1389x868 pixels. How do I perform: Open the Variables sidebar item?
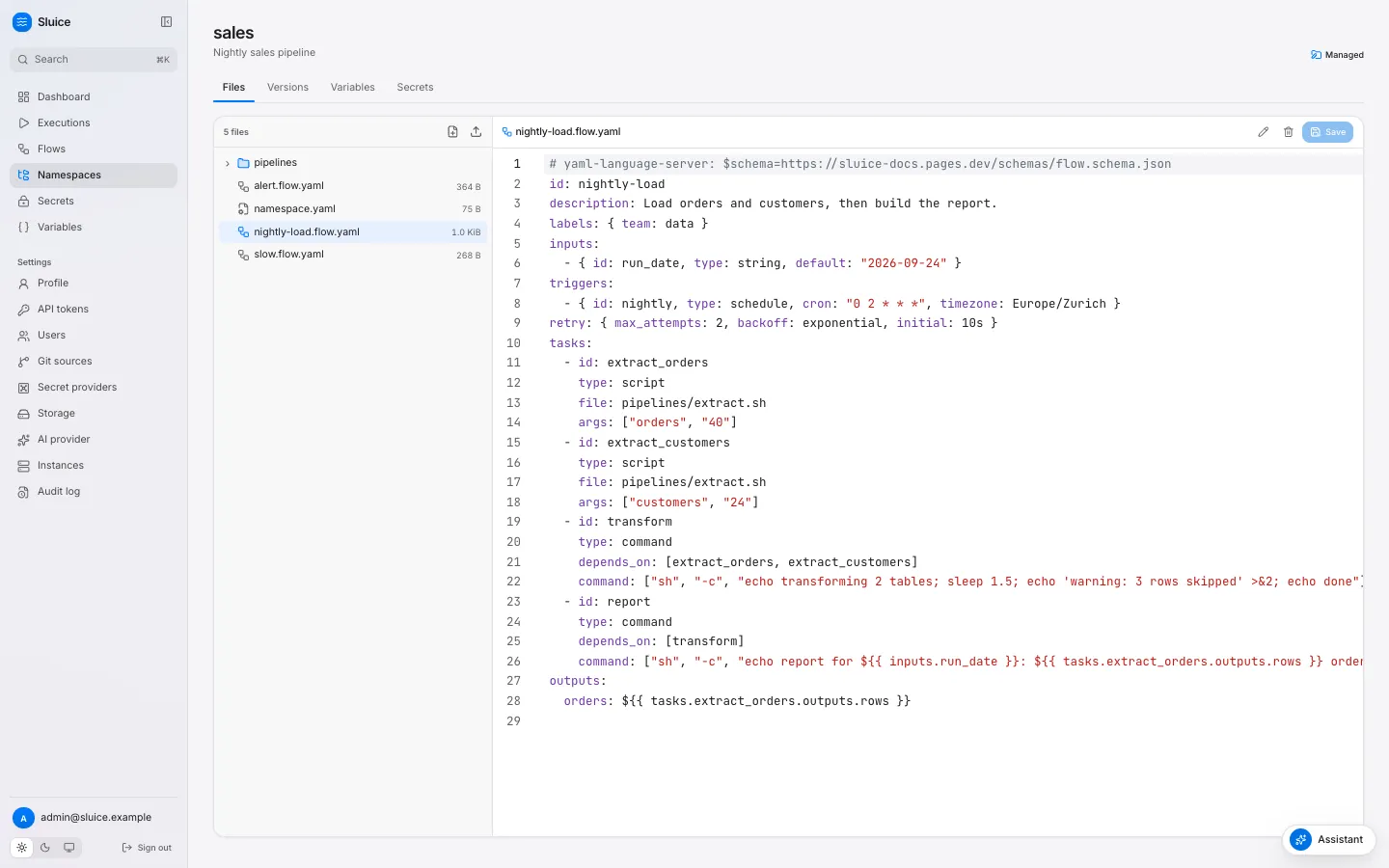tap(94, 227)
